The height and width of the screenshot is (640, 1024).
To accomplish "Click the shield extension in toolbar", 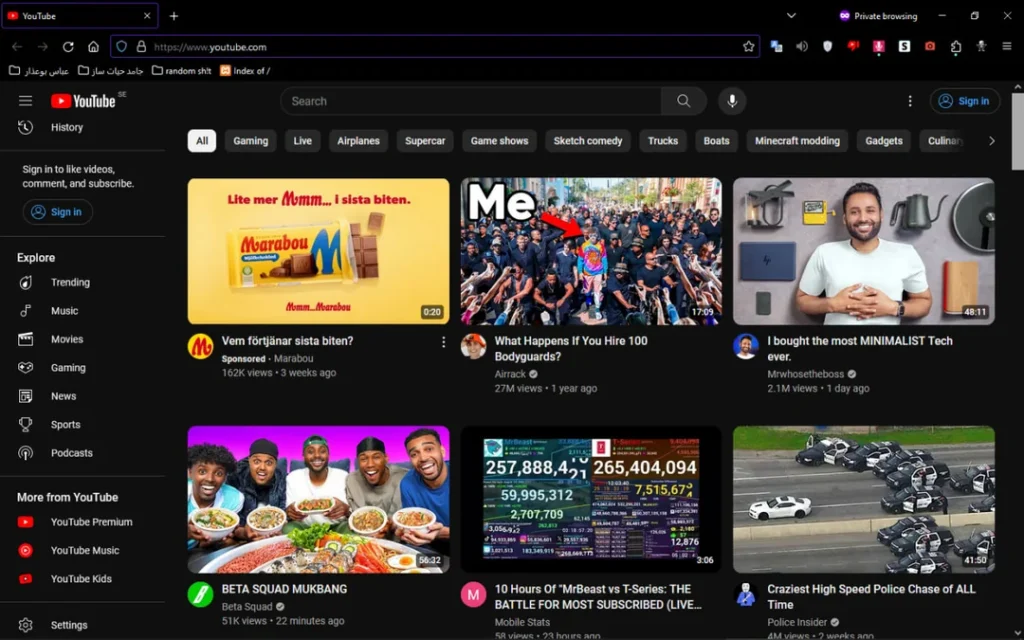I will click(x=827, y=47).
